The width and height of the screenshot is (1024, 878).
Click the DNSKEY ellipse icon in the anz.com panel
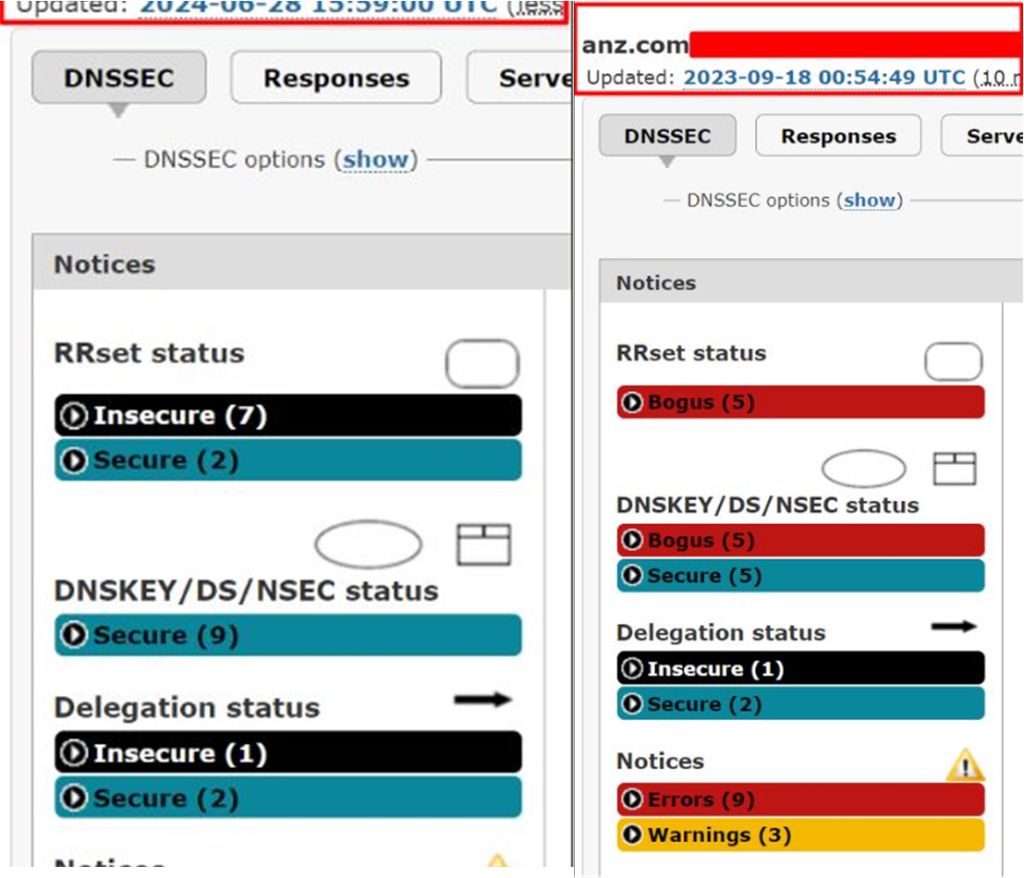[863, 469]
